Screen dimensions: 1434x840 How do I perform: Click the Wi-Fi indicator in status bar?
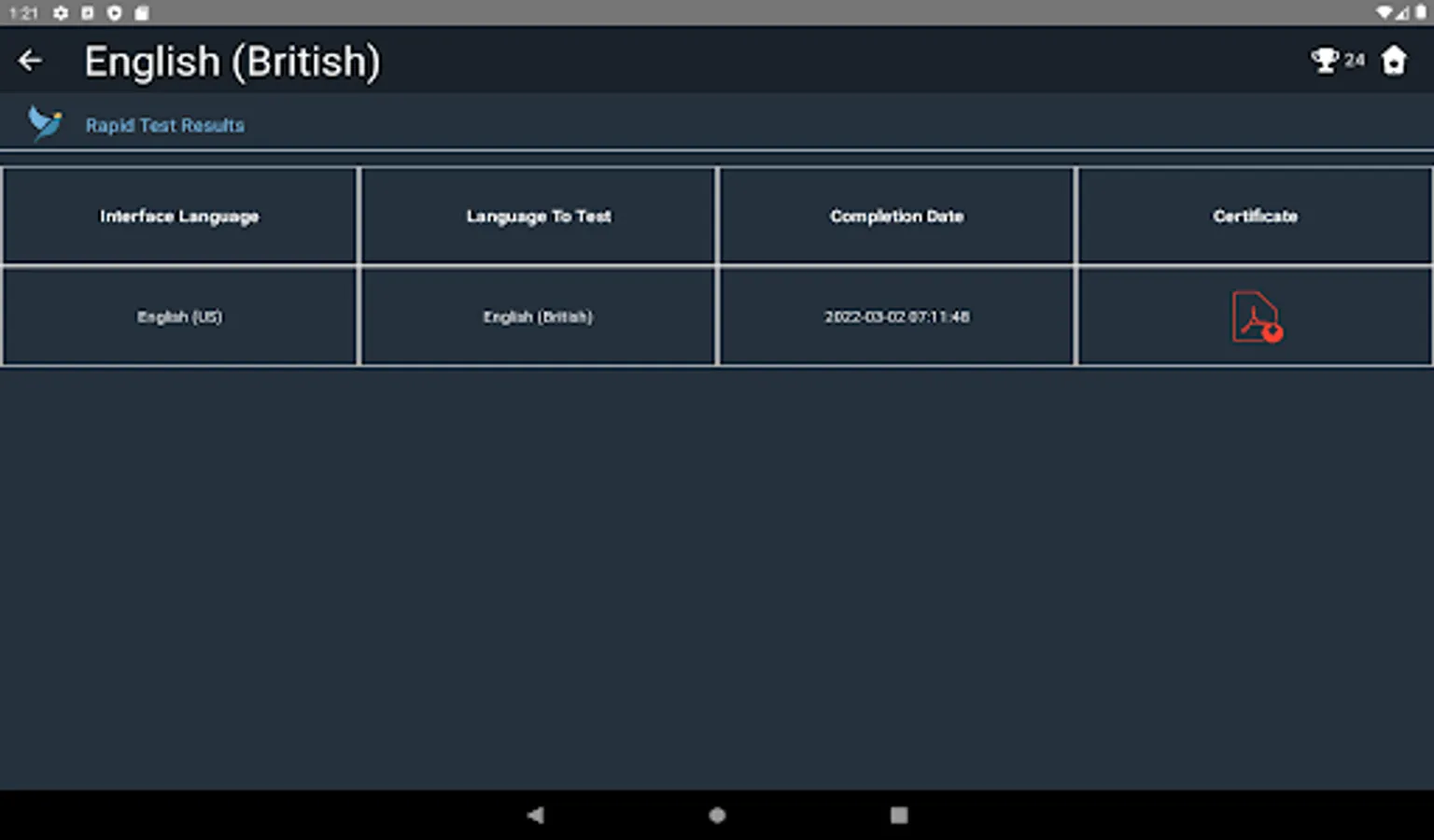pyautogui.click(x=1385, y=13)
